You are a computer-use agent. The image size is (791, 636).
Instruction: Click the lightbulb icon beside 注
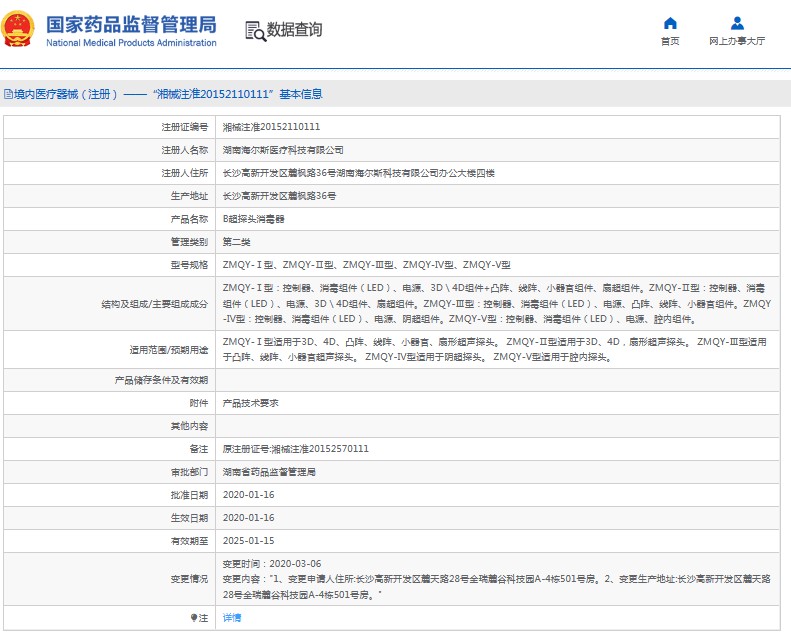pyautogui.click(x=194, y=618)
